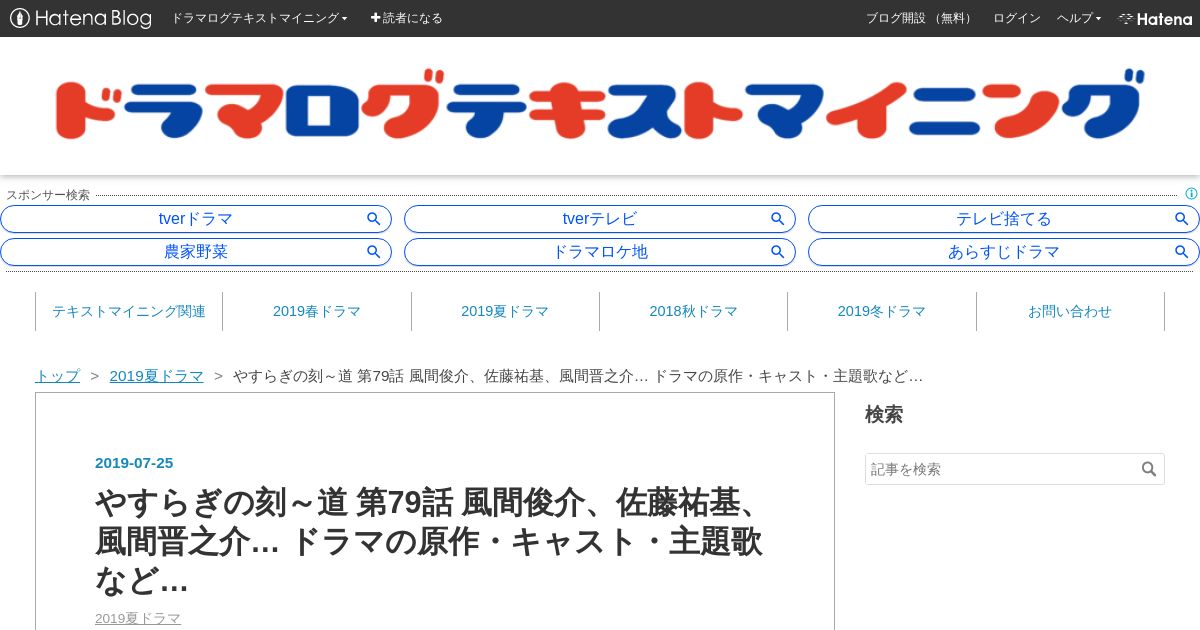Click 2019夏ドラマ category tag under title

pyautogui.click(x=138, y=619)
